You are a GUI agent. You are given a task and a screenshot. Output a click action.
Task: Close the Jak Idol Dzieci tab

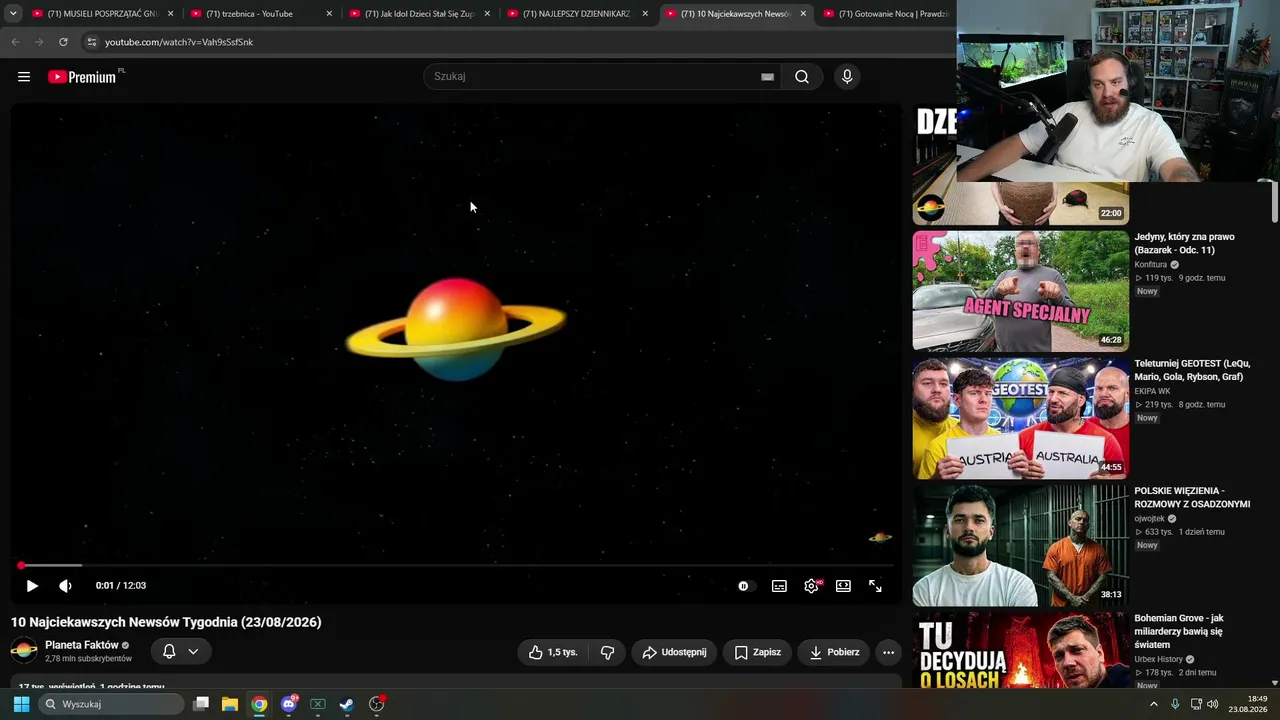click(487, 14)
